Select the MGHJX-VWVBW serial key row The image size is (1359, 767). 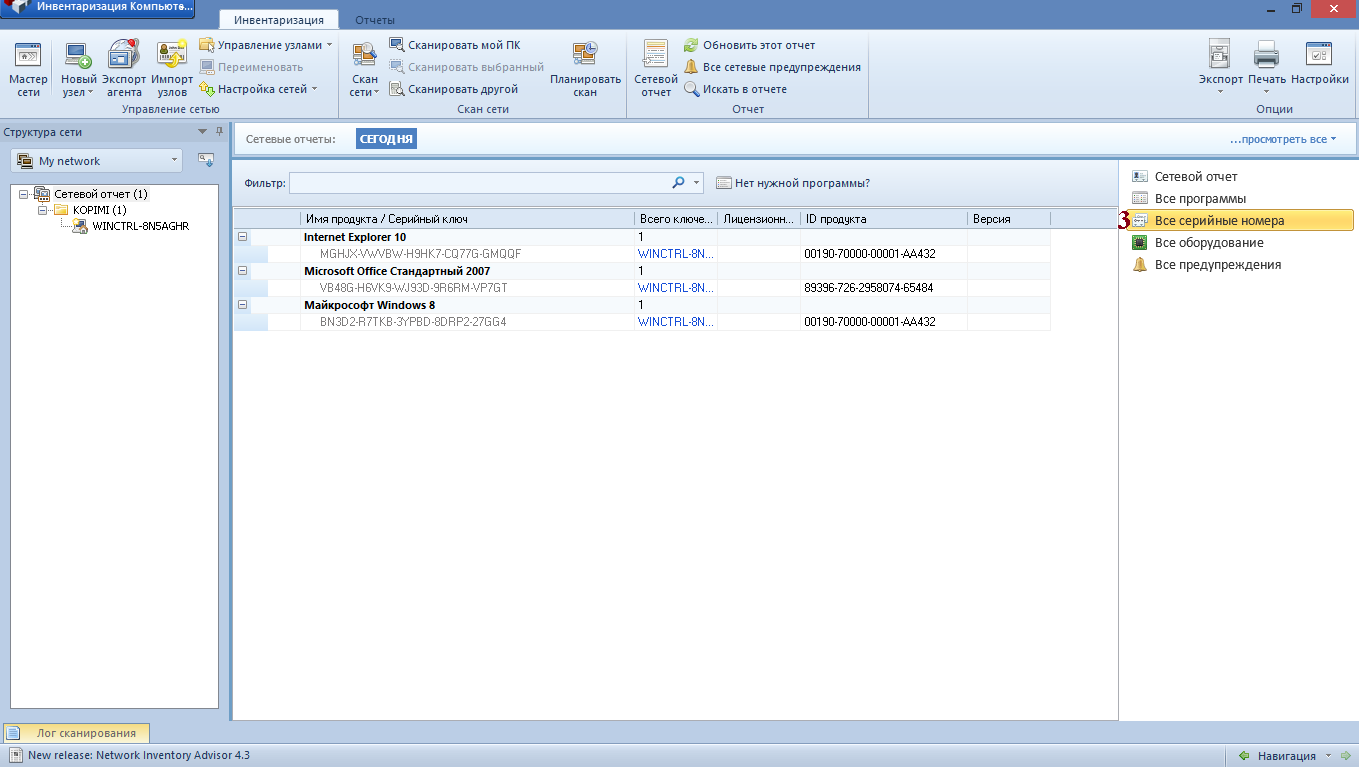(x=642, y=254)
